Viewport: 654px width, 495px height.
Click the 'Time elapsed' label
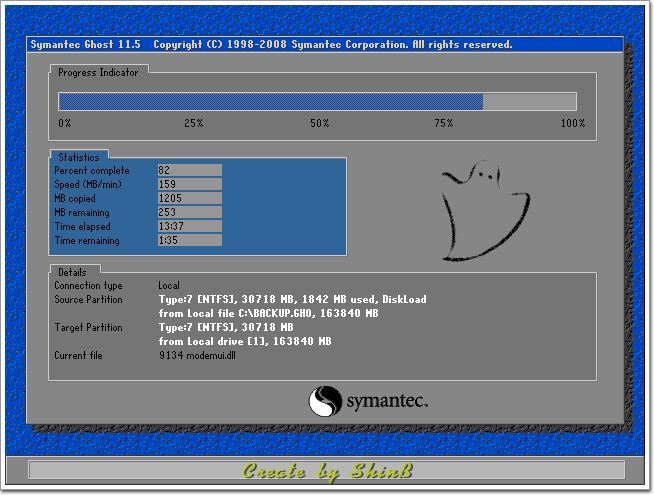click(83, 226)
